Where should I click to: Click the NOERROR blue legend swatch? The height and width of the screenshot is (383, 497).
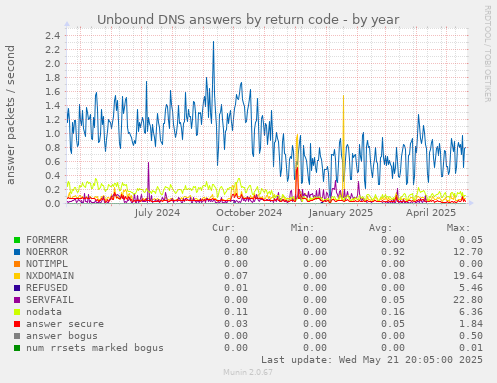pyautogui.click(x=17, y=252)
